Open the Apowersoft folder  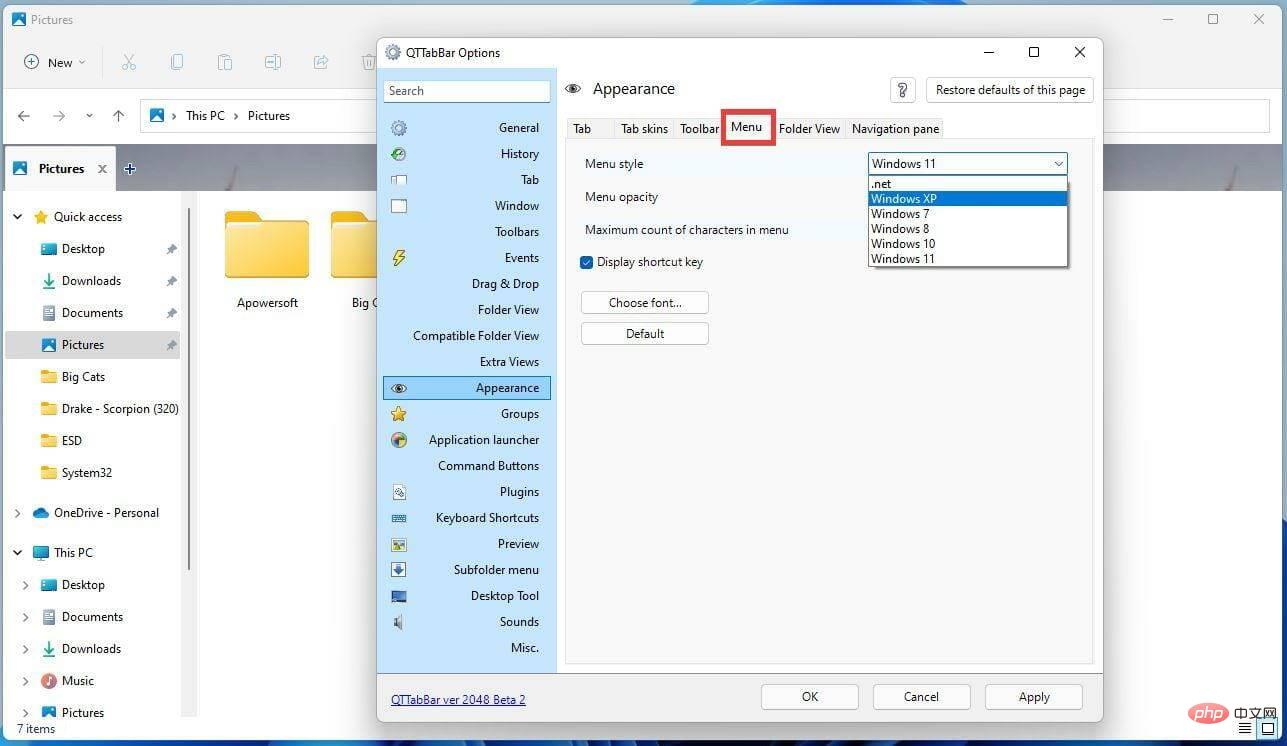click(267, 259)
